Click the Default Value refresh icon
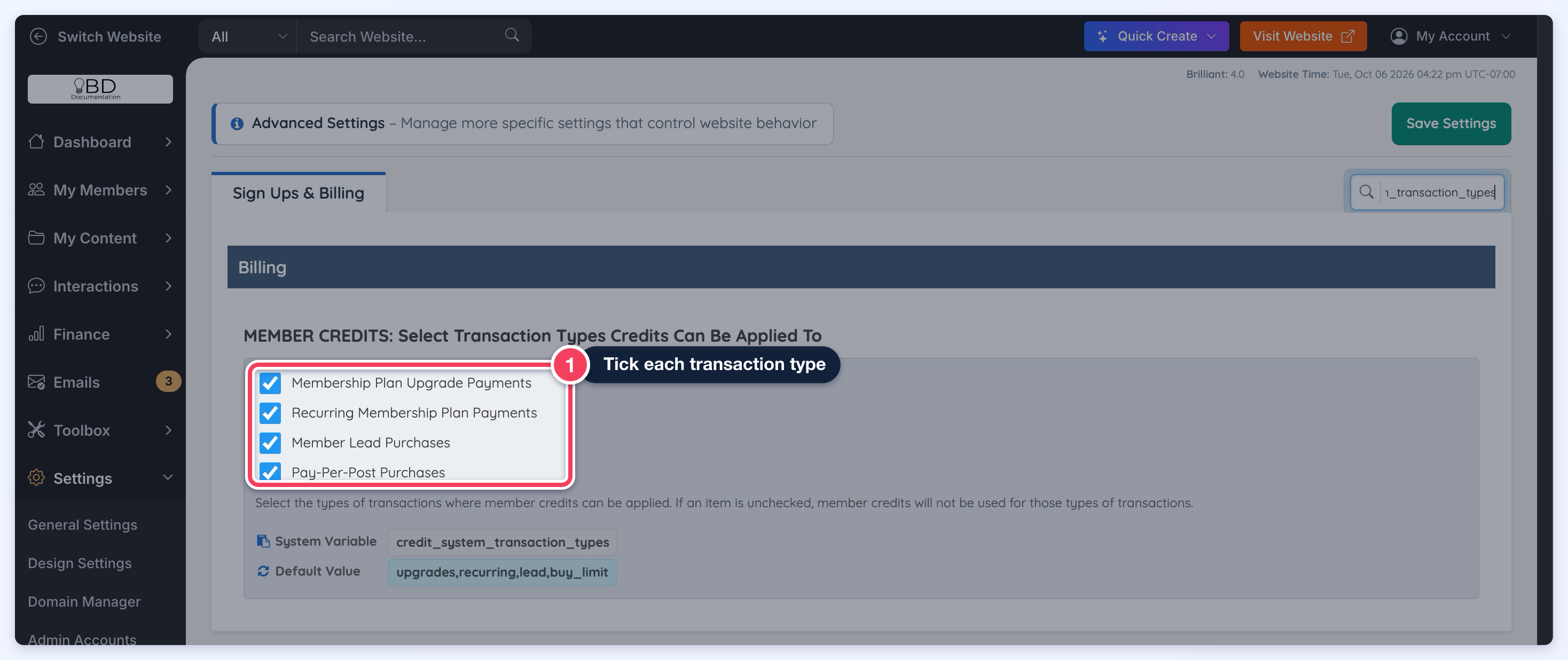Screen dimensions: 1568x660 tap(263, 571)
